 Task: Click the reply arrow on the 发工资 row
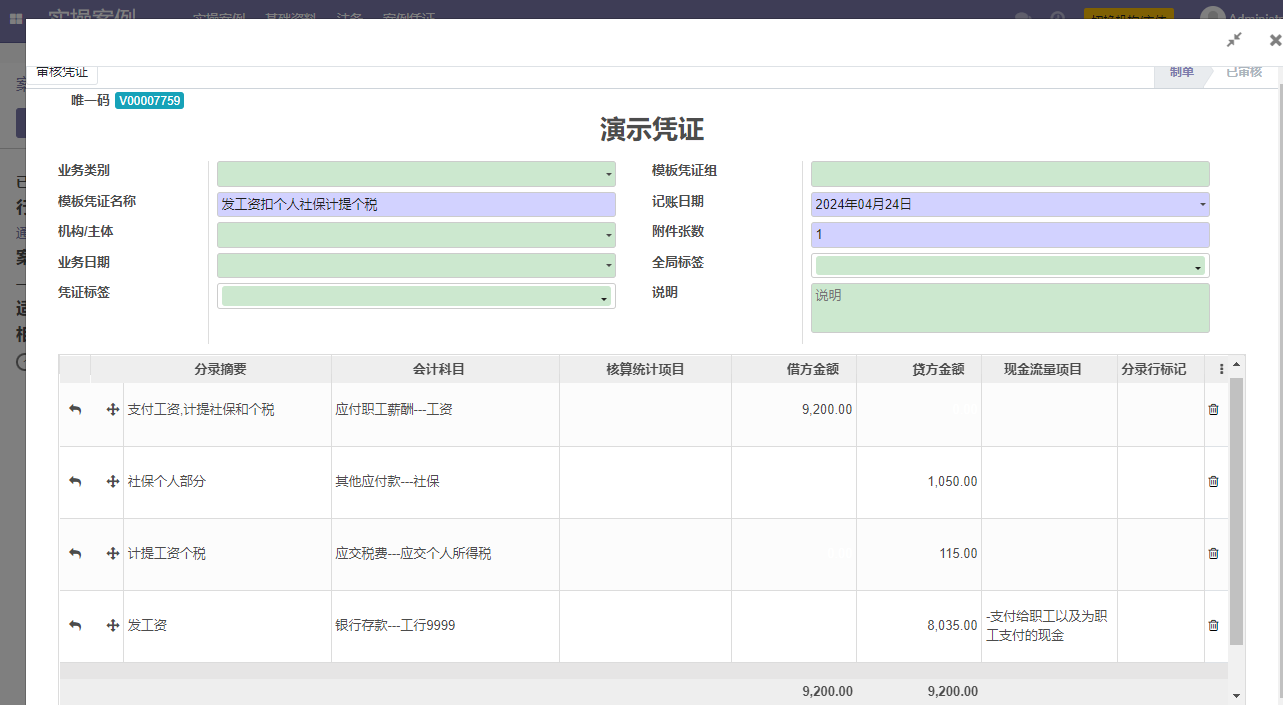(x=75, y=625)
